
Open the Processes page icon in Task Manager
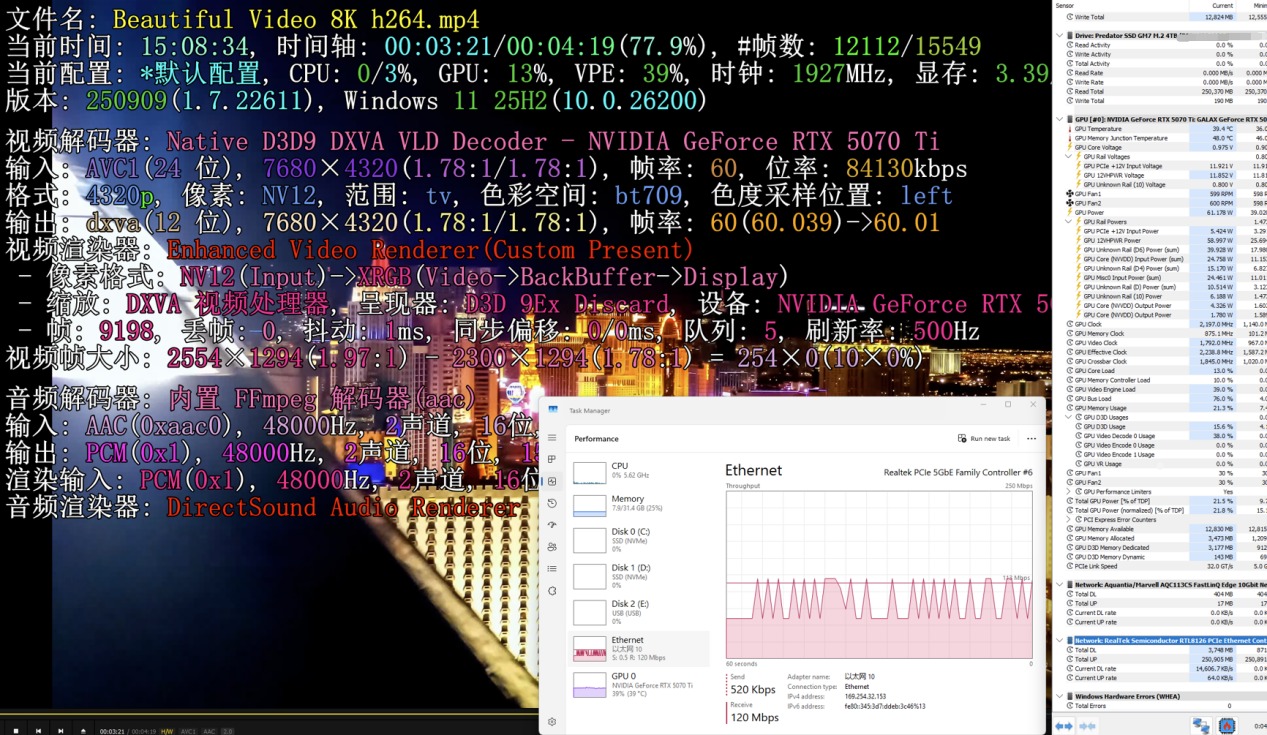tap(552, 460)
